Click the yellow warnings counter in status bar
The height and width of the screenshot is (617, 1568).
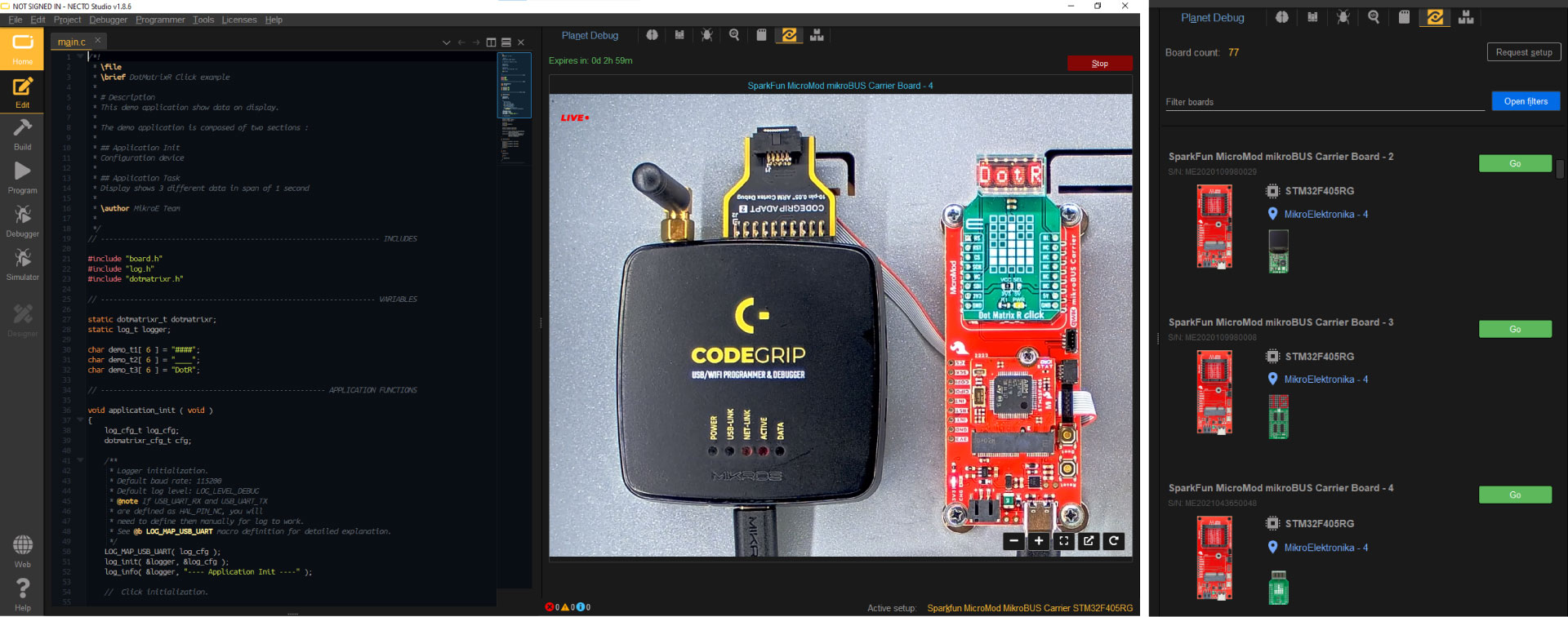567,607
